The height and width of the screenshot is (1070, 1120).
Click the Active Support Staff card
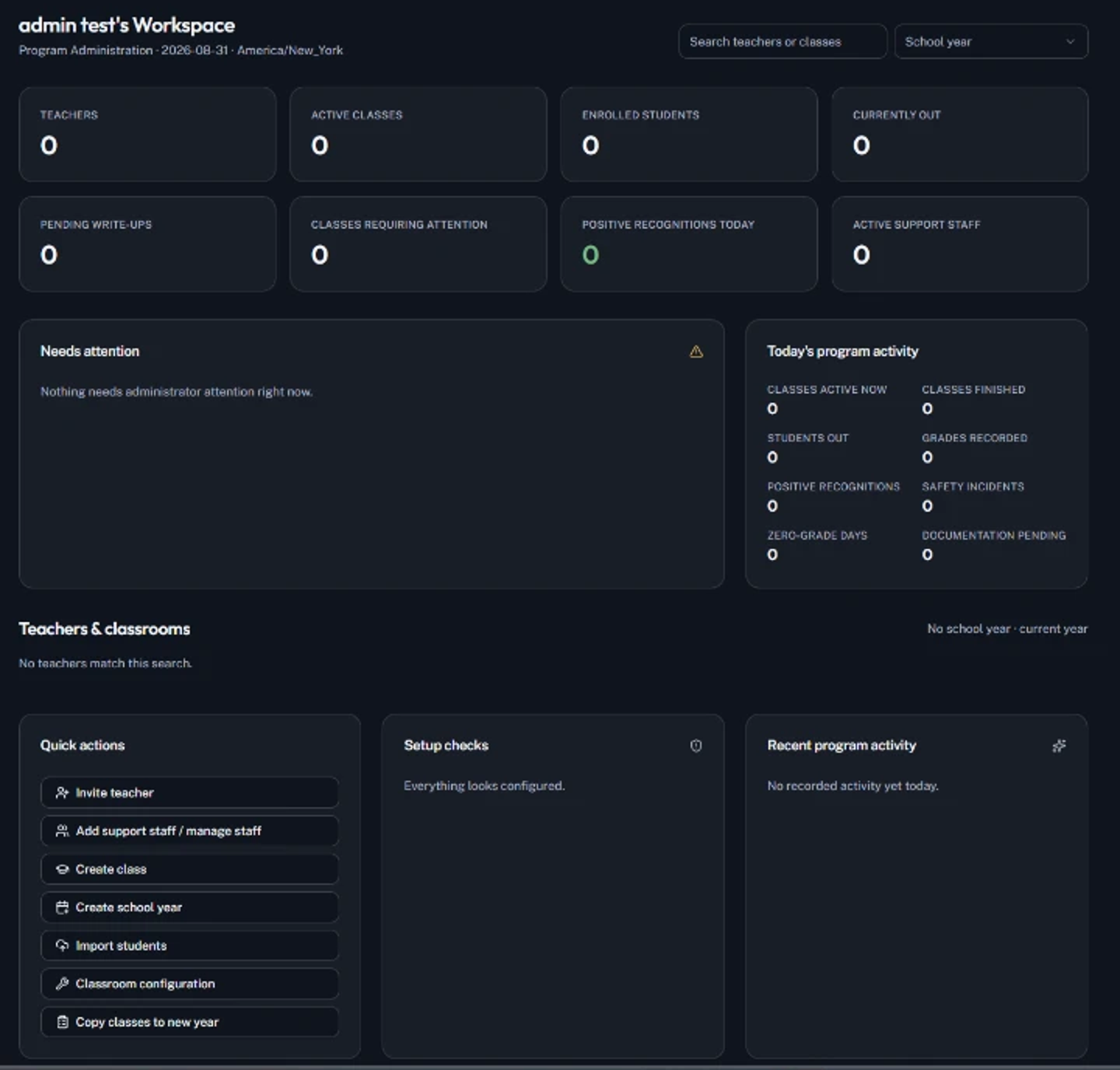point(960,244)
